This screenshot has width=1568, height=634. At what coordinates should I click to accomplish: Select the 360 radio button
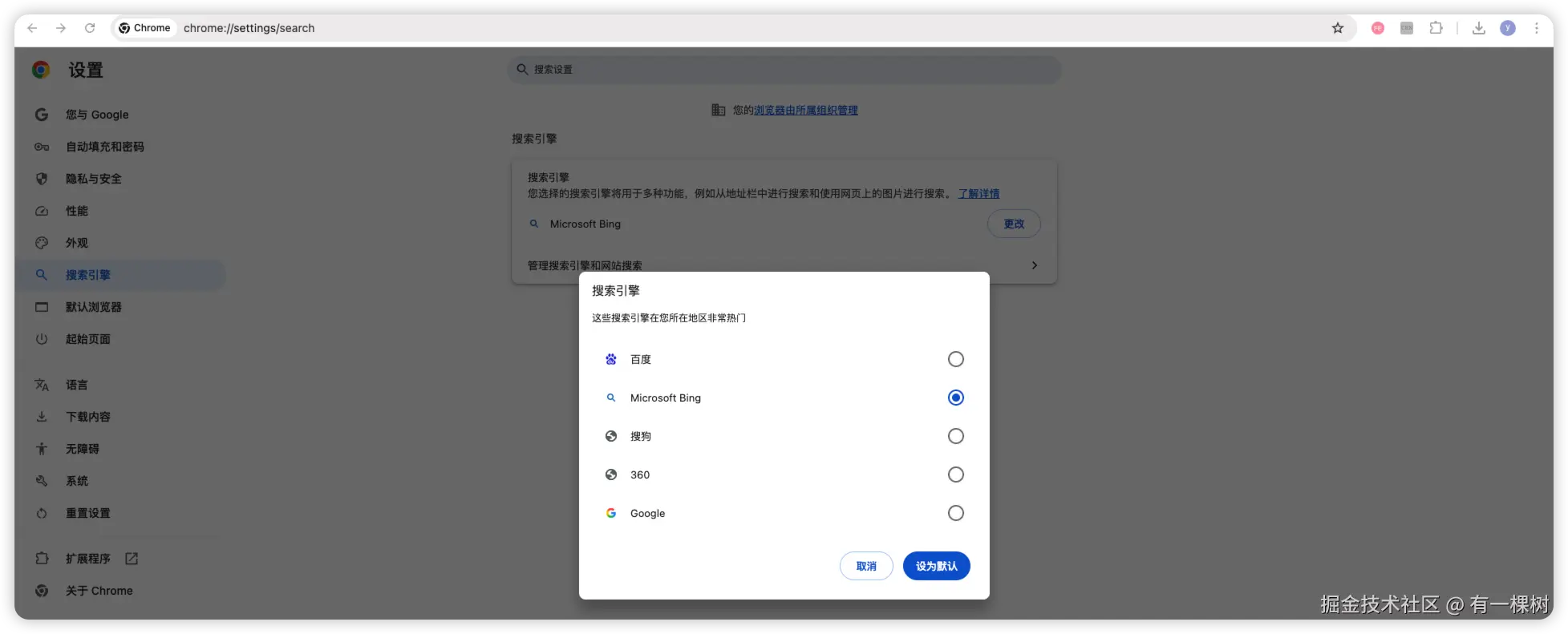(956, 474)
